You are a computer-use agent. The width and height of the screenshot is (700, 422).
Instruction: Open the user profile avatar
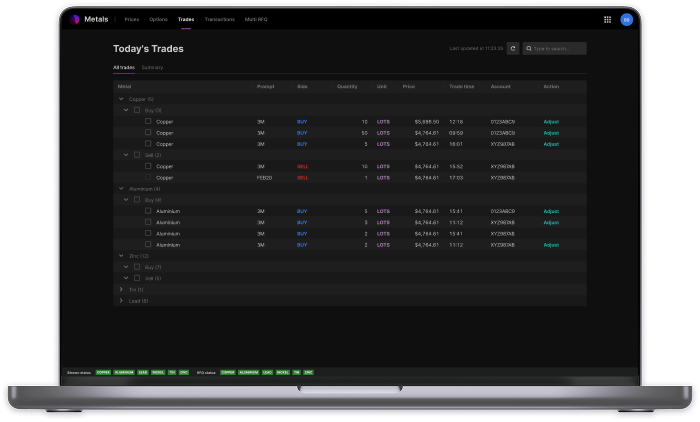coord(626,19)
